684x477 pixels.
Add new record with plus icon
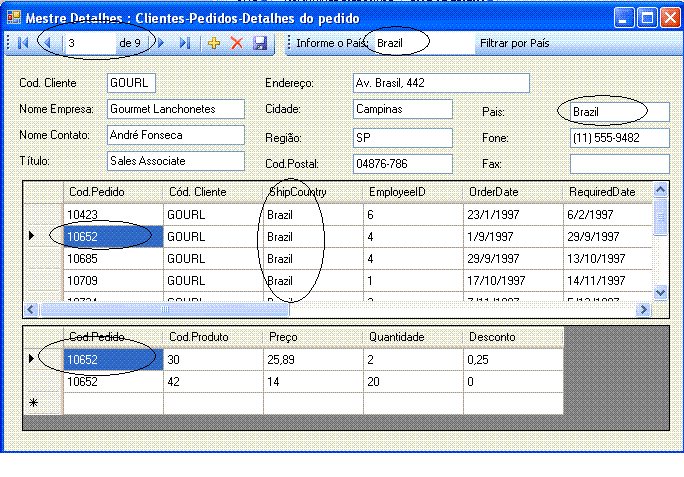[x=214, y=43]
